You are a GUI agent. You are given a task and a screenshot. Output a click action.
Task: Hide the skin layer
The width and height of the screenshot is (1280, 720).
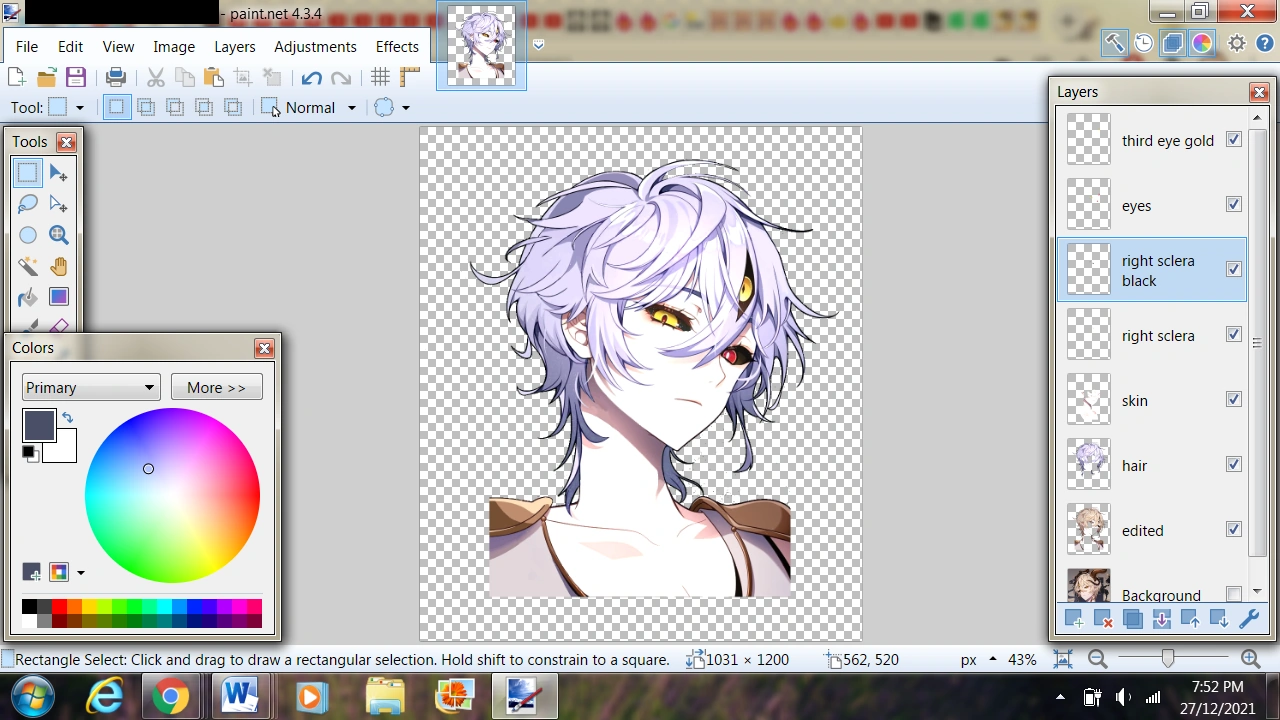[1233, 399]
